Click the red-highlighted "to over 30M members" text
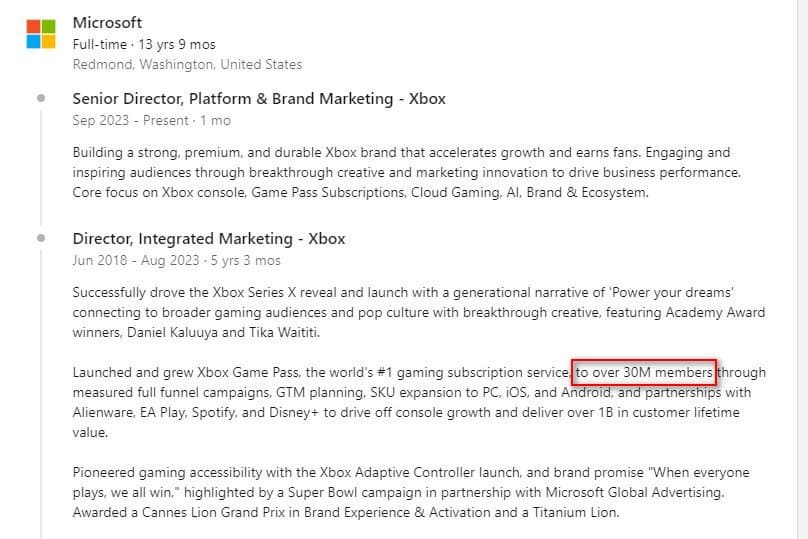 [644, 373]
